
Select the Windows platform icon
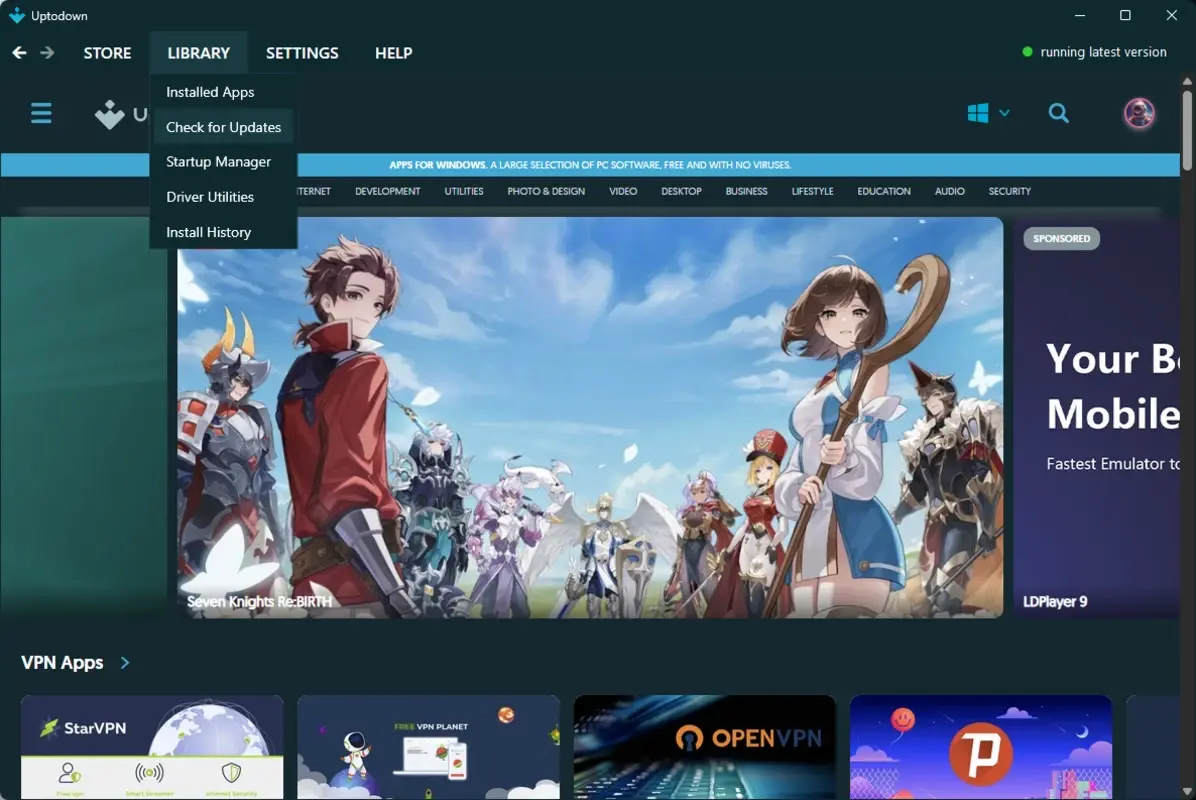pos(977,113)
